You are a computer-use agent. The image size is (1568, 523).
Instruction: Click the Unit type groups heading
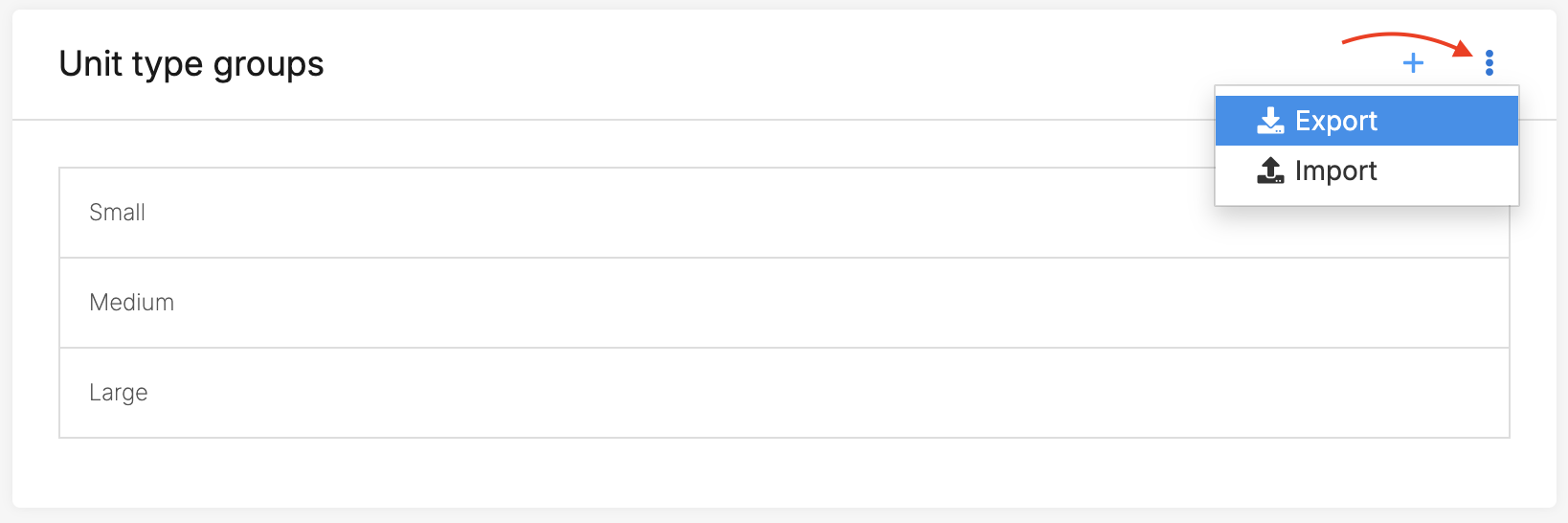point(191,64)
